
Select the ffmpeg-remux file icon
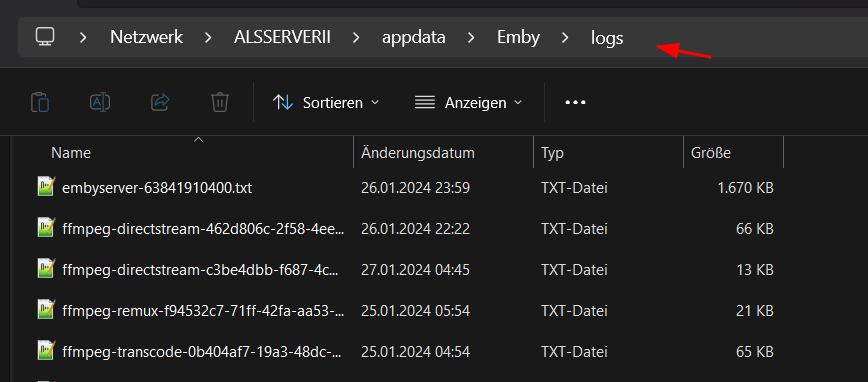pos(46,309)
